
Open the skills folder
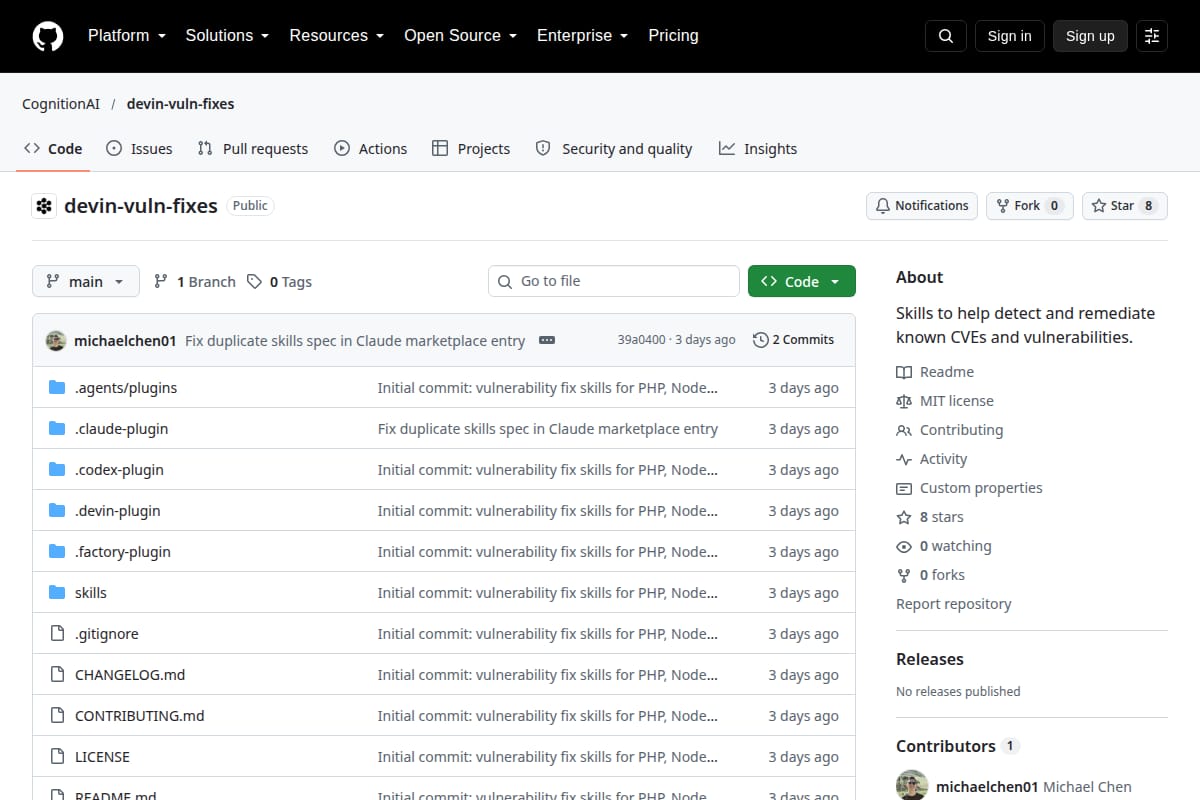tap(91, 593)
